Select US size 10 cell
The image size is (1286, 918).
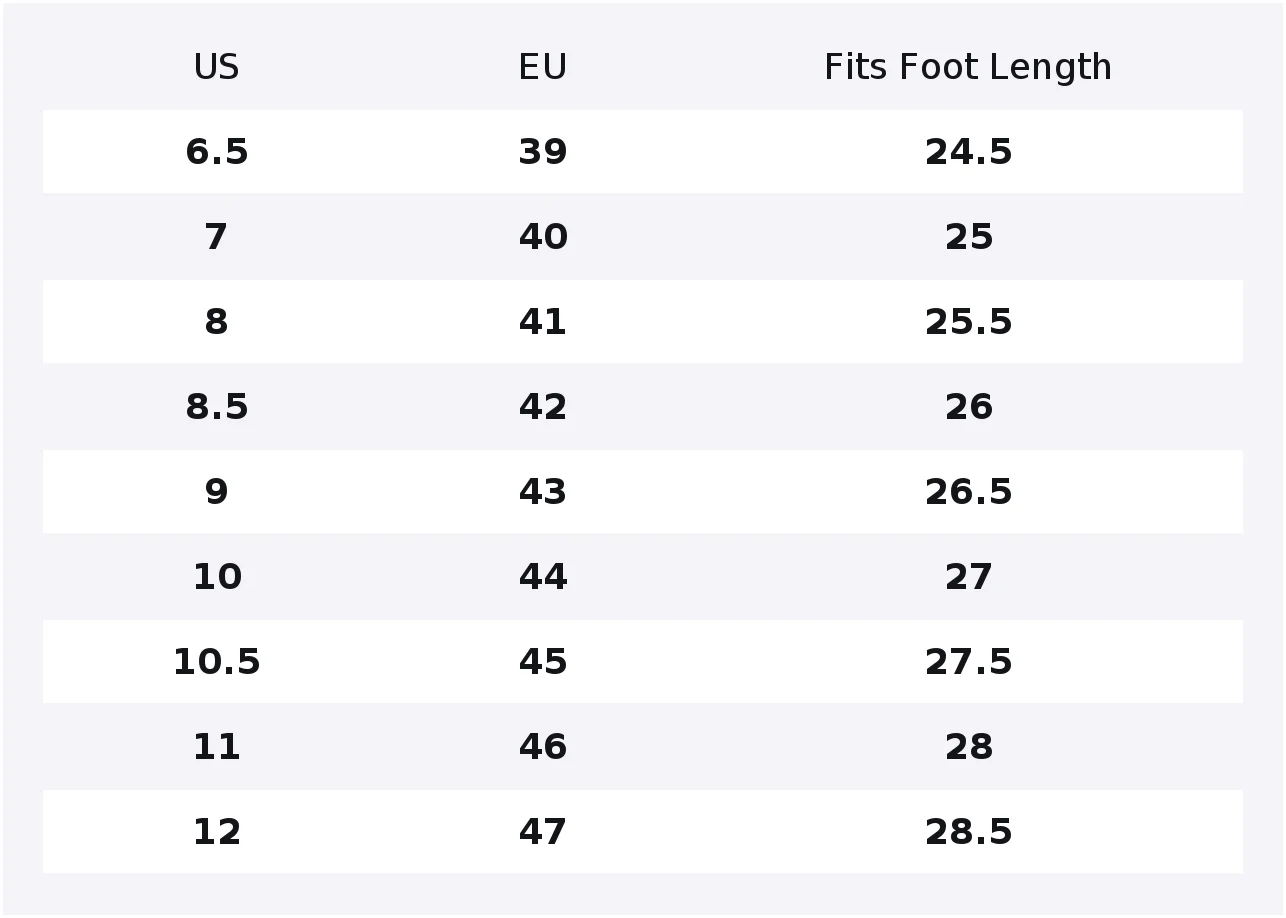[216, 577]
